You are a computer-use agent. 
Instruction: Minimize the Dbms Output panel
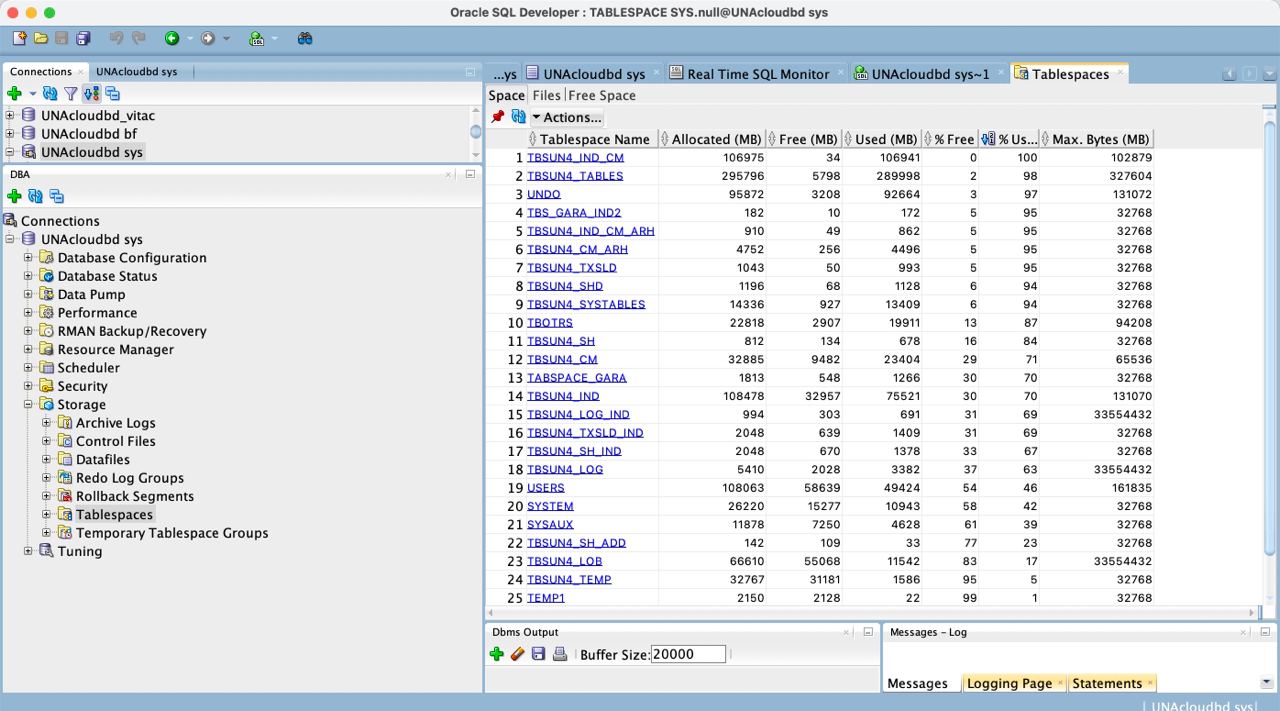868,632
